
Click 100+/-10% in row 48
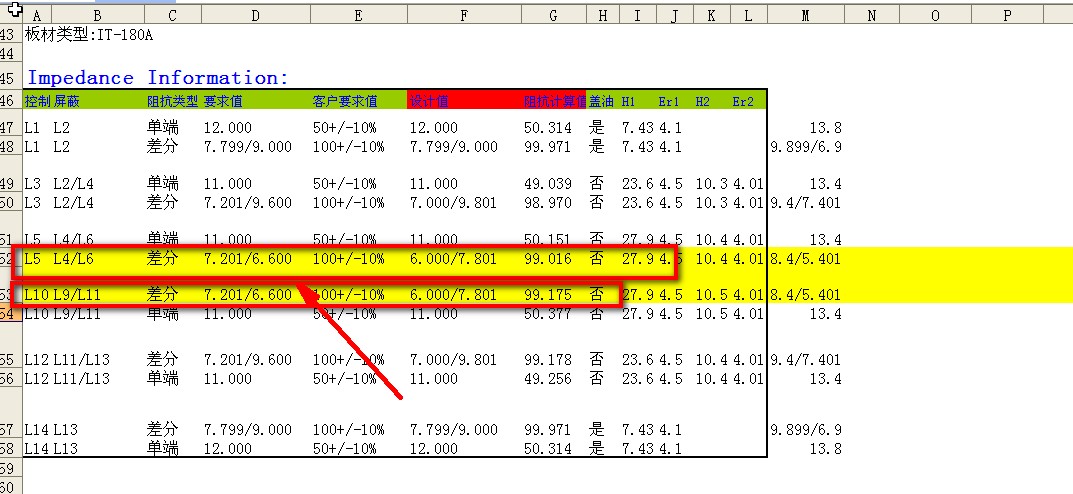click(348, 147)
